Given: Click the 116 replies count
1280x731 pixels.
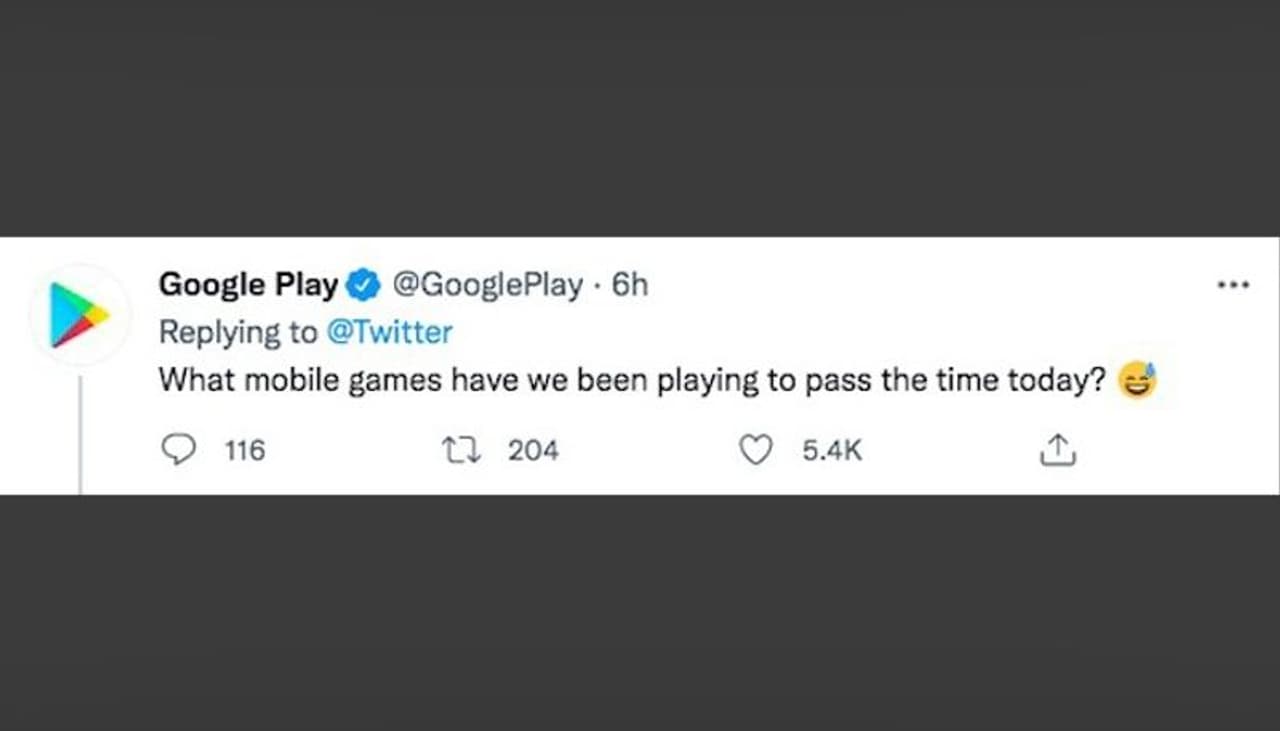Looking at the screenshot, I should 245,451.
